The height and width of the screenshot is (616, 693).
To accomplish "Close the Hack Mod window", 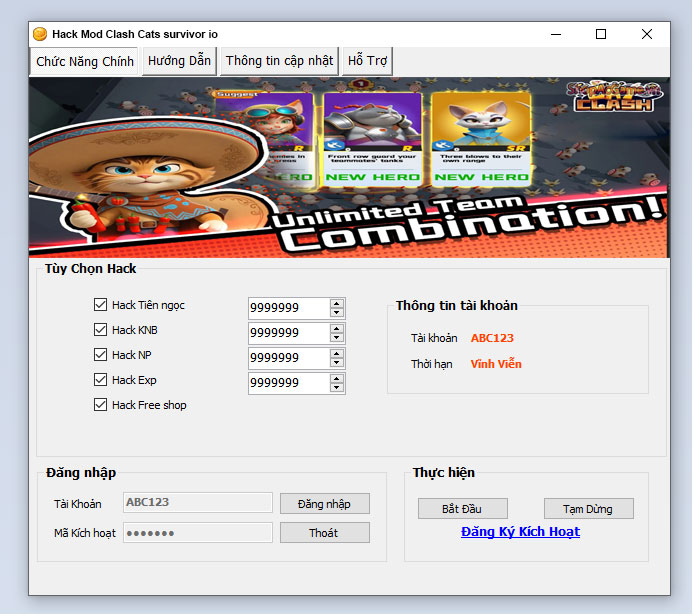I will (647, 34).
